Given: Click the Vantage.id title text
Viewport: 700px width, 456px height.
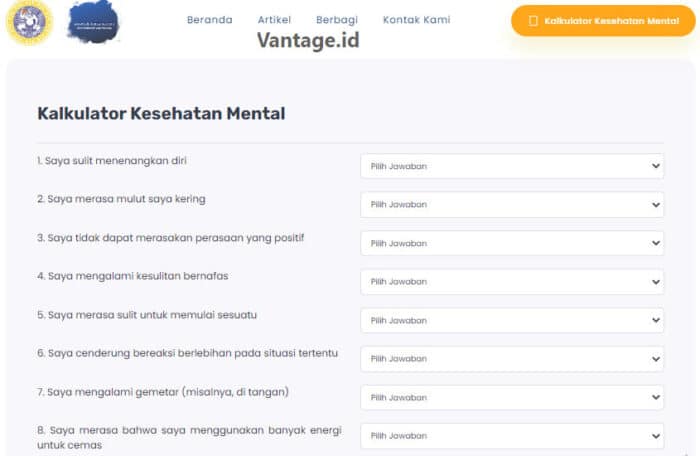Looking at the screenshot, I should point(308,40).
